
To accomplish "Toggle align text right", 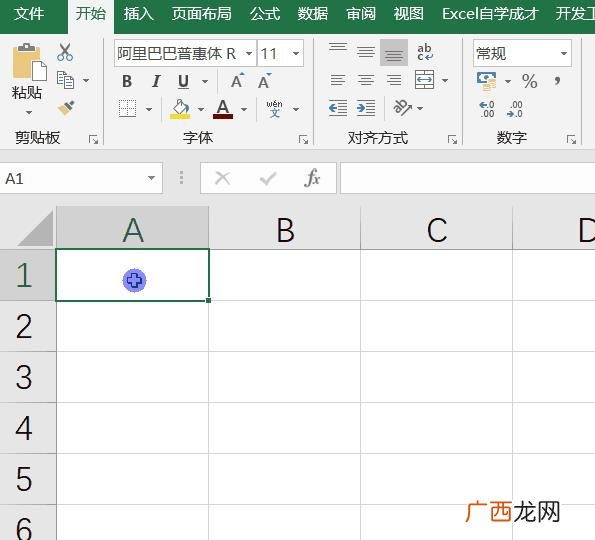I will pos(394,80).
